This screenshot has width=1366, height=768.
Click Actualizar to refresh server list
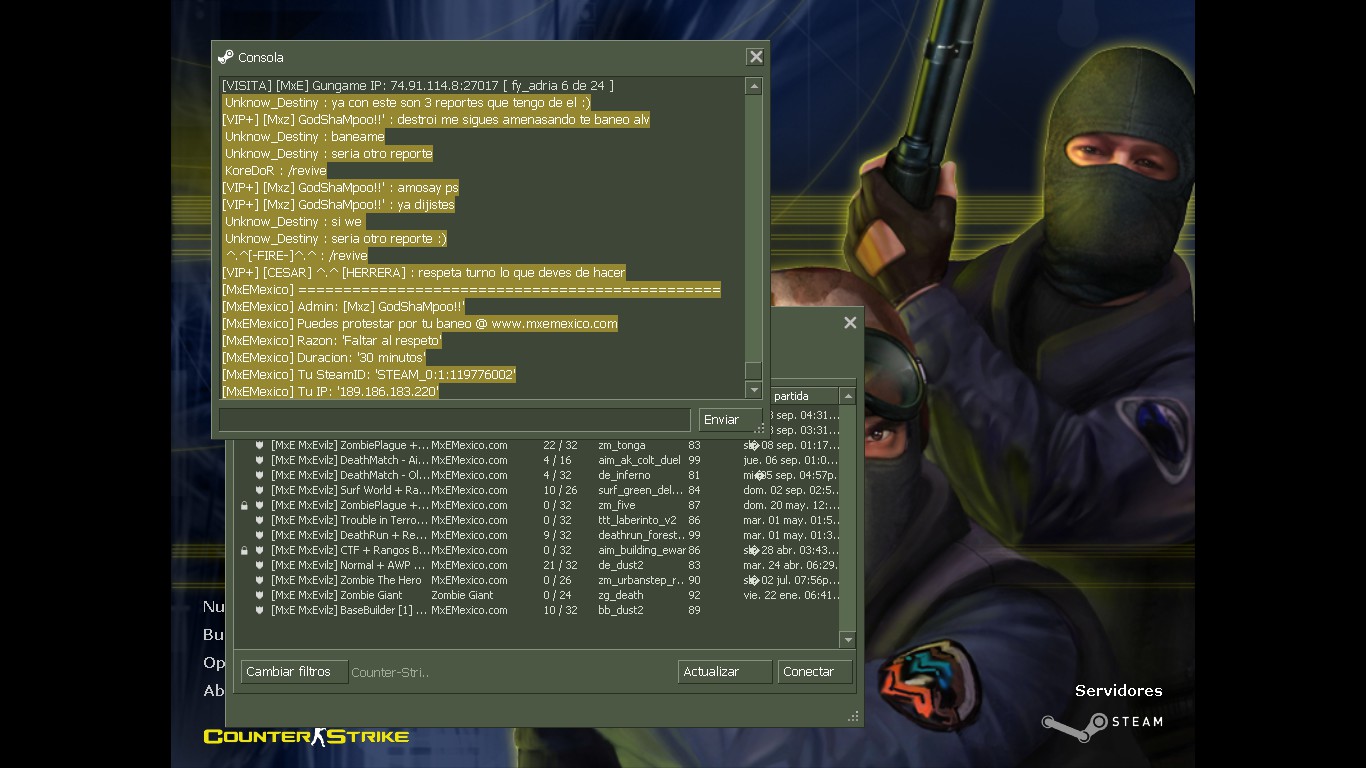click(x=725, y=672)
